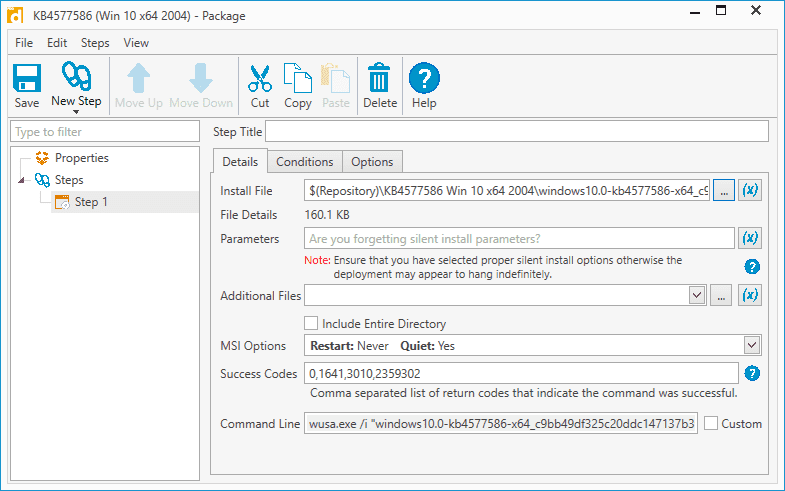Screen dimensions: 785x491
Task: Click the Install File path field
Action: click(507, 190)
